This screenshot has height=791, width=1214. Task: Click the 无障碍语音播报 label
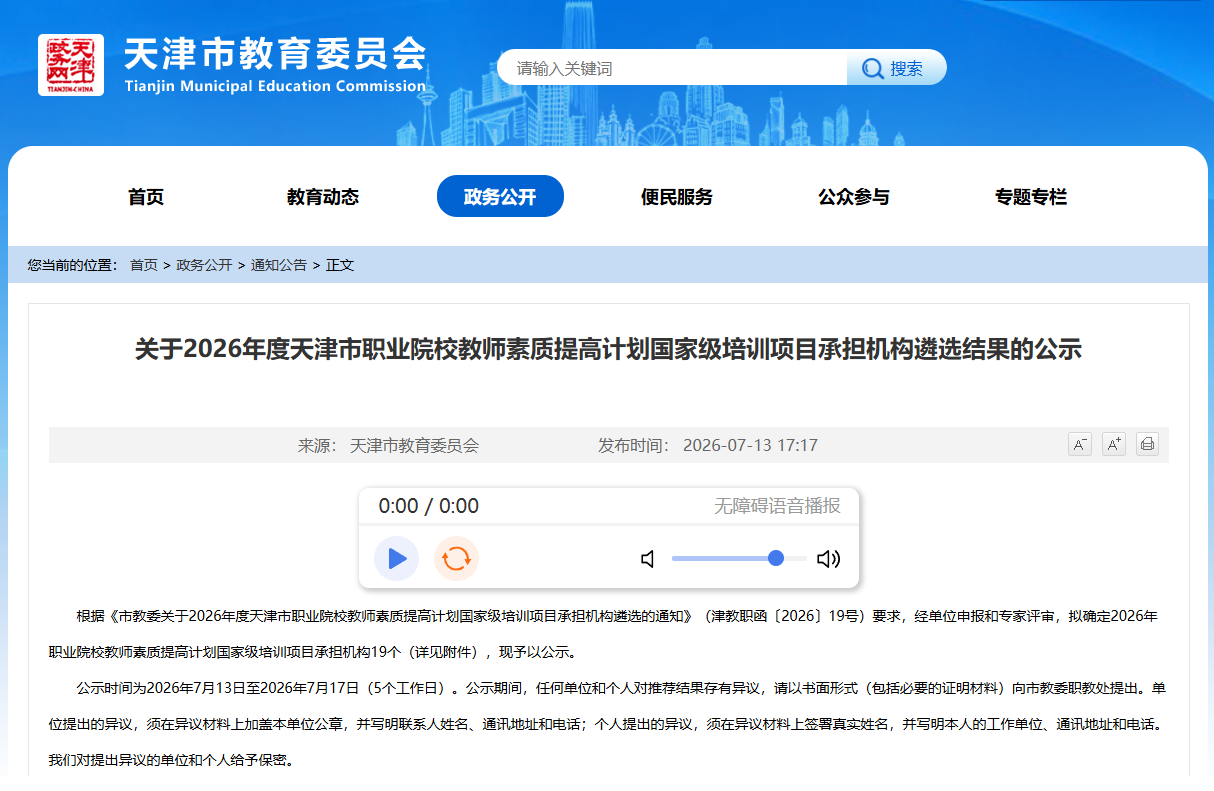coord(777,506)
